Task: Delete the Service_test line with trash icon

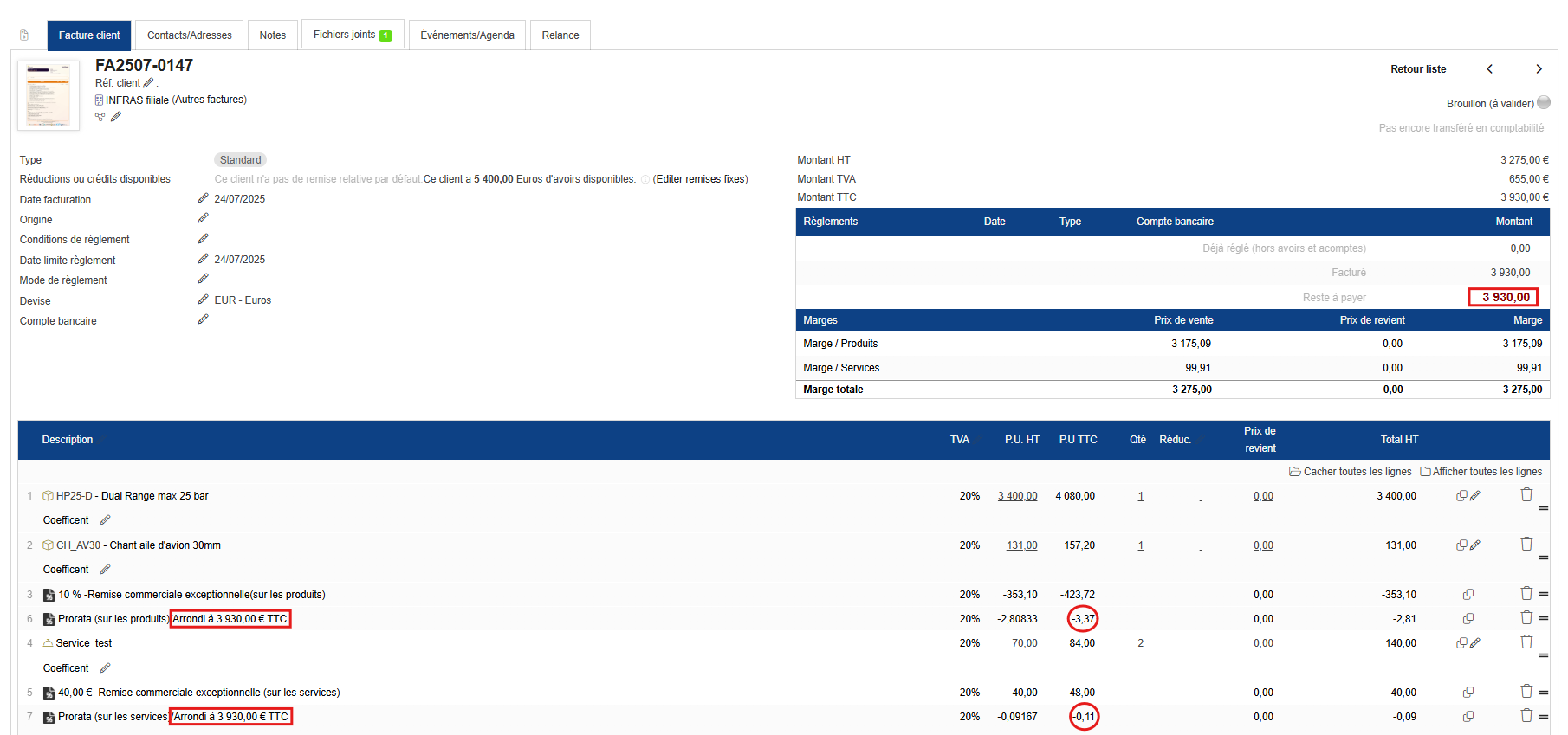Action: (1526, 642)
